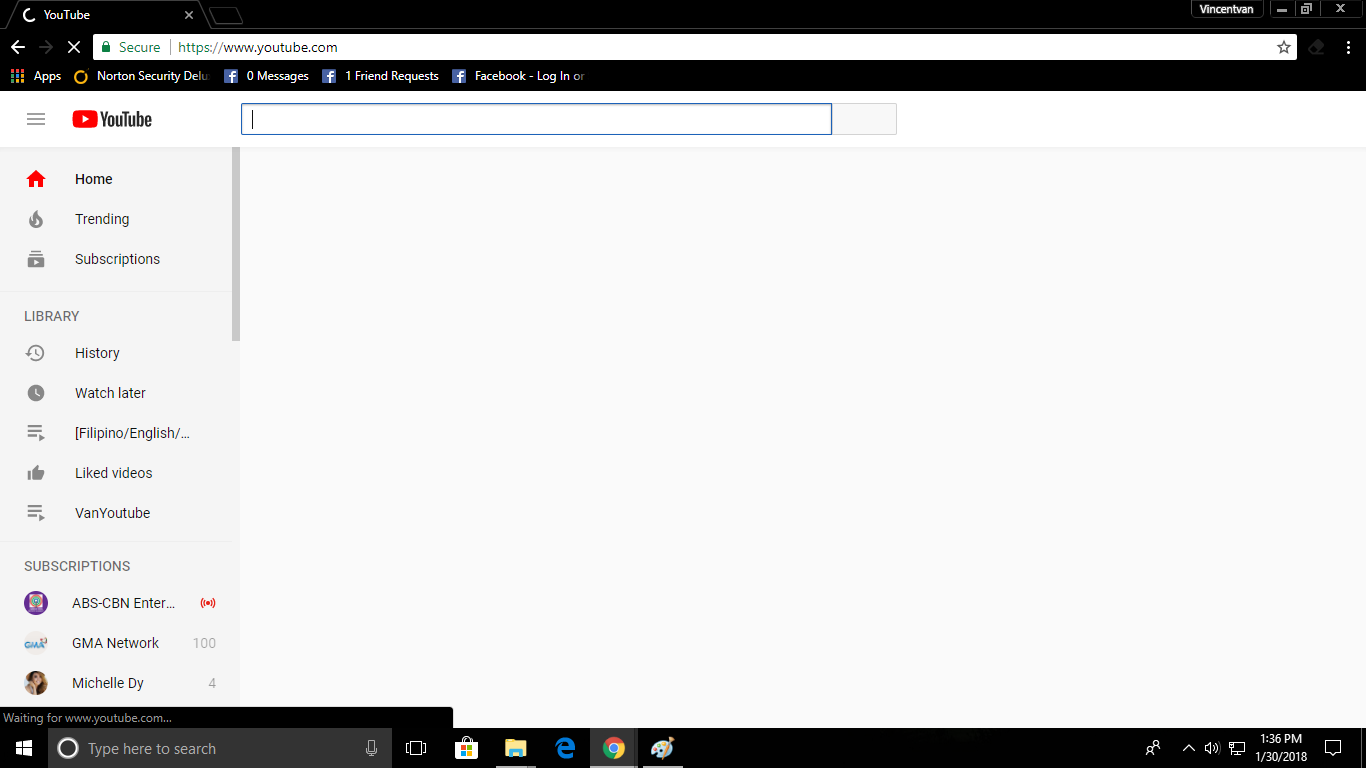Screen dimensions: 1366x768
Task: Open the ABS-CBN Entertainment channel subscription
Action: [116, 603]
